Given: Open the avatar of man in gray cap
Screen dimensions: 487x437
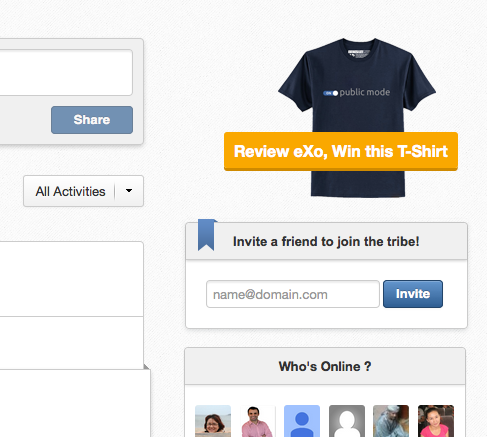Looking at the screenshot, I should click(x=391, y=421).
